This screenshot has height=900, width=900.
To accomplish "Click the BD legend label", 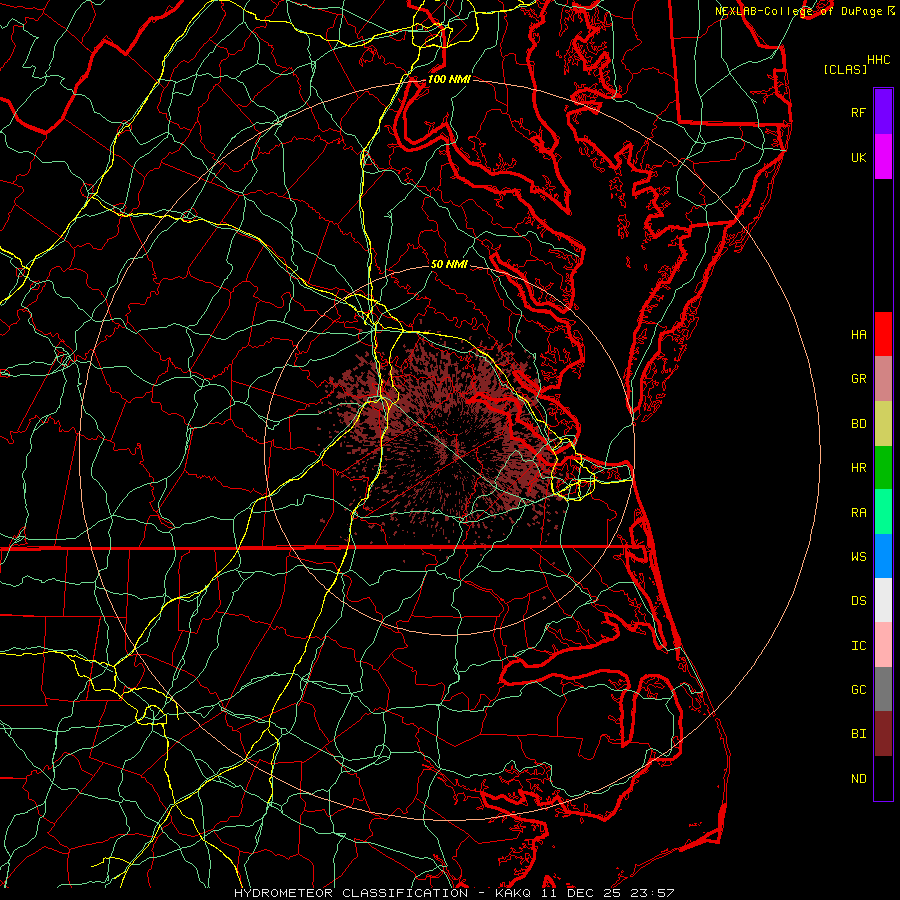I will tap(858, 424).
